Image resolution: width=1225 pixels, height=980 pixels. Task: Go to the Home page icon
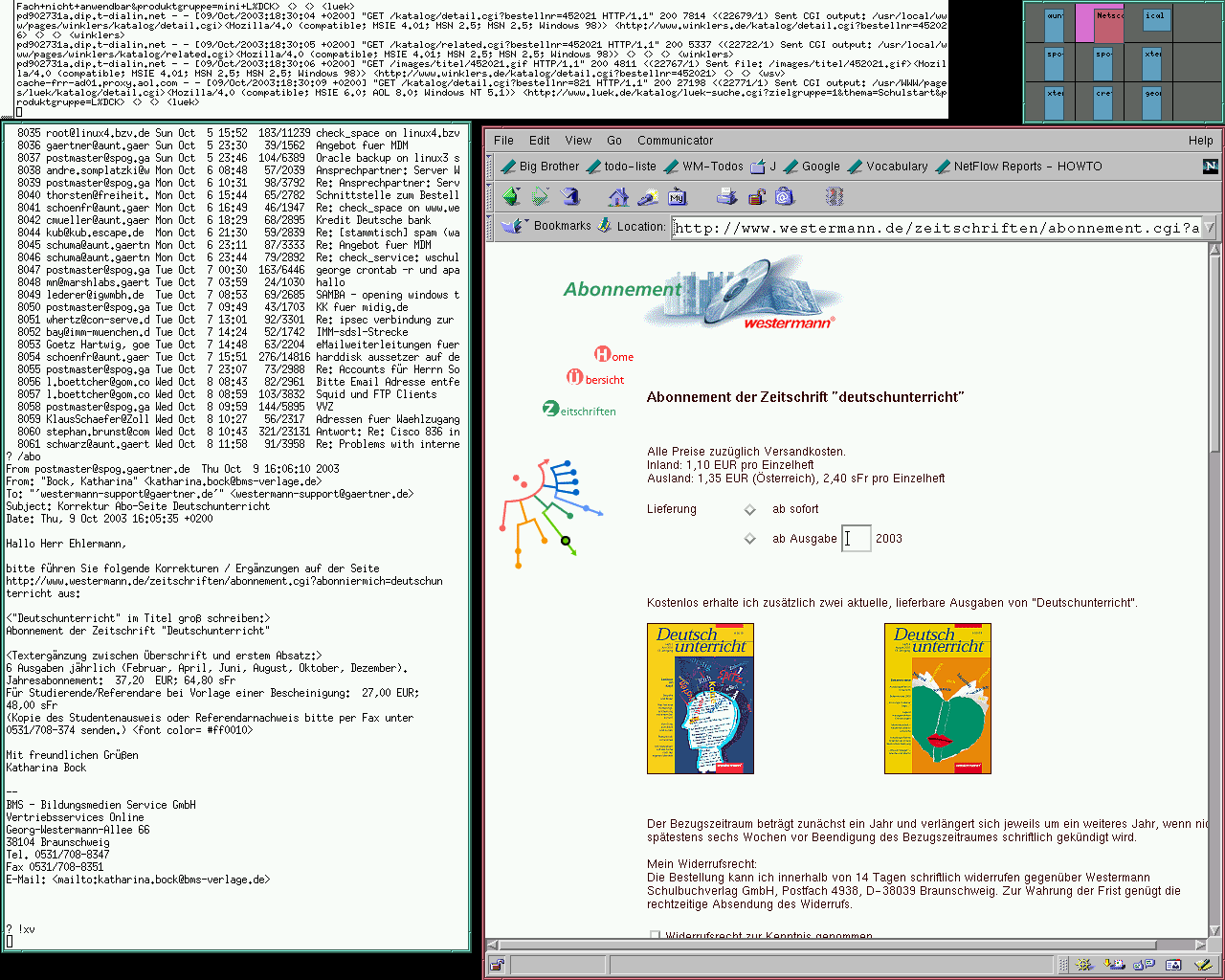pyautogui.click(x=618, y=196)
